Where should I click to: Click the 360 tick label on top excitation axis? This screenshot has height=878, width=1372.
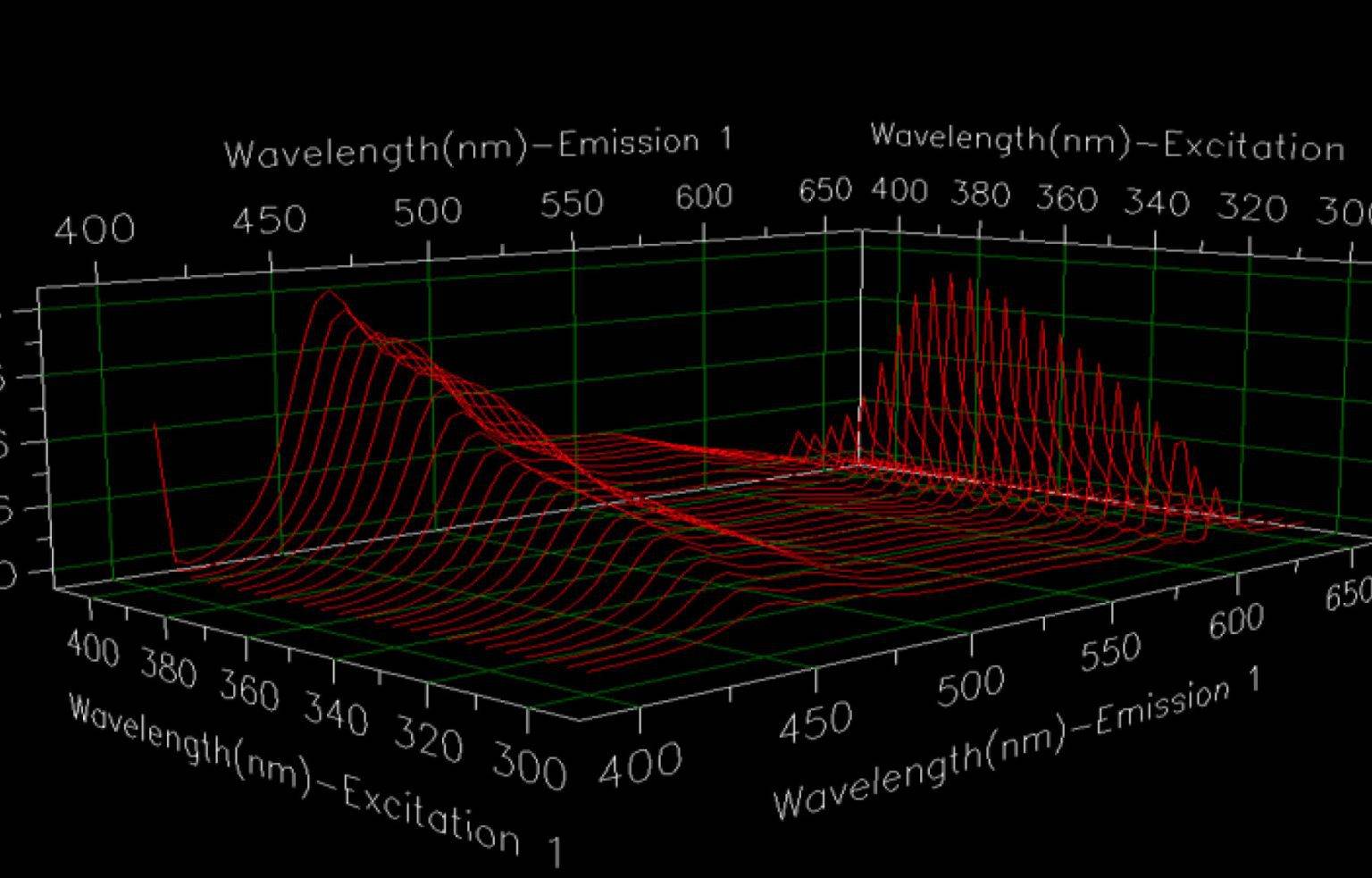[x=1066, y=198]
